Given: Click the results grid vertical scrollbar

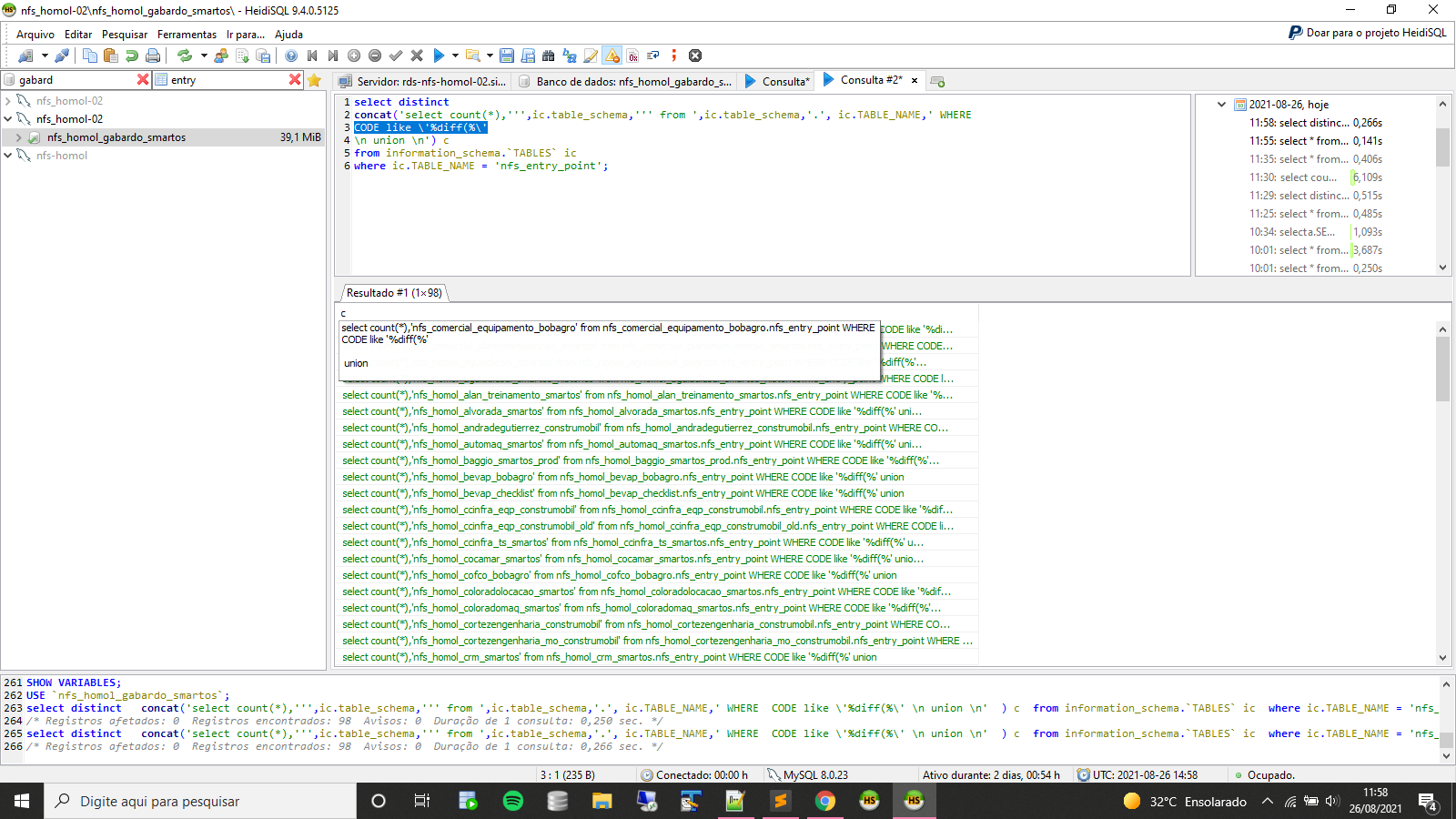Looking at the screenshot, I should (1442, 369).
